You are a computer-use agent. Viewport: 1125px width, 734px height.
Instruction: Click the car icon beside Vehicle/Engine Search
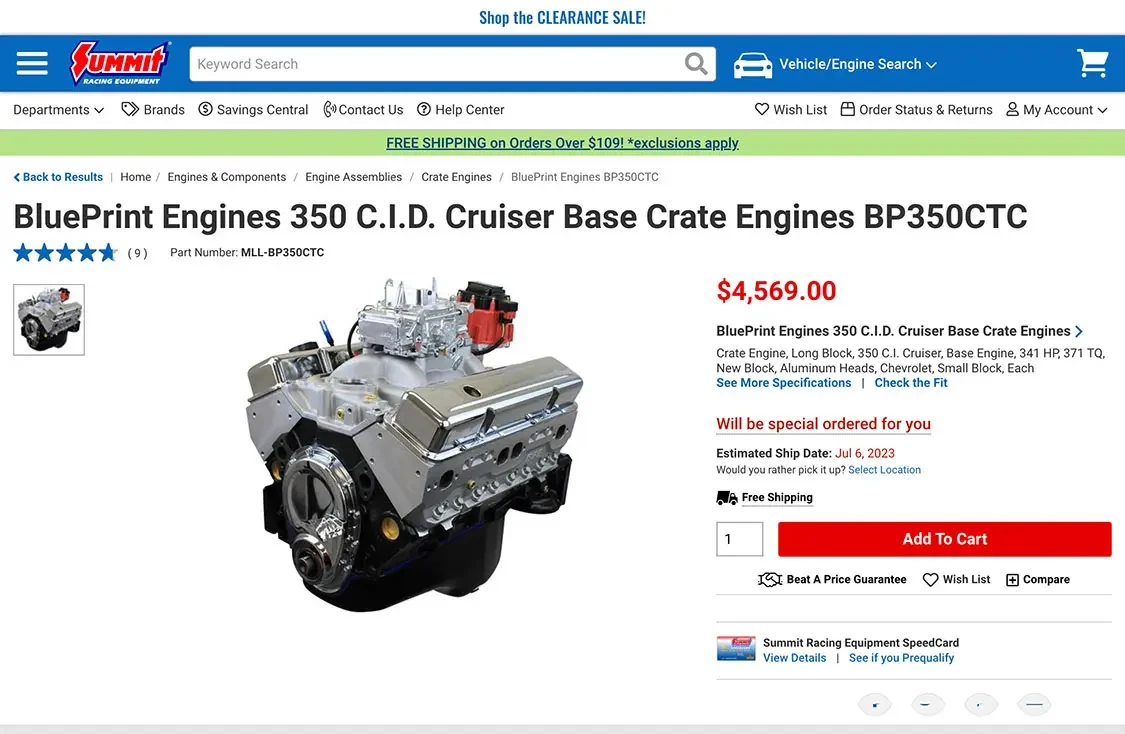point(753,65)
